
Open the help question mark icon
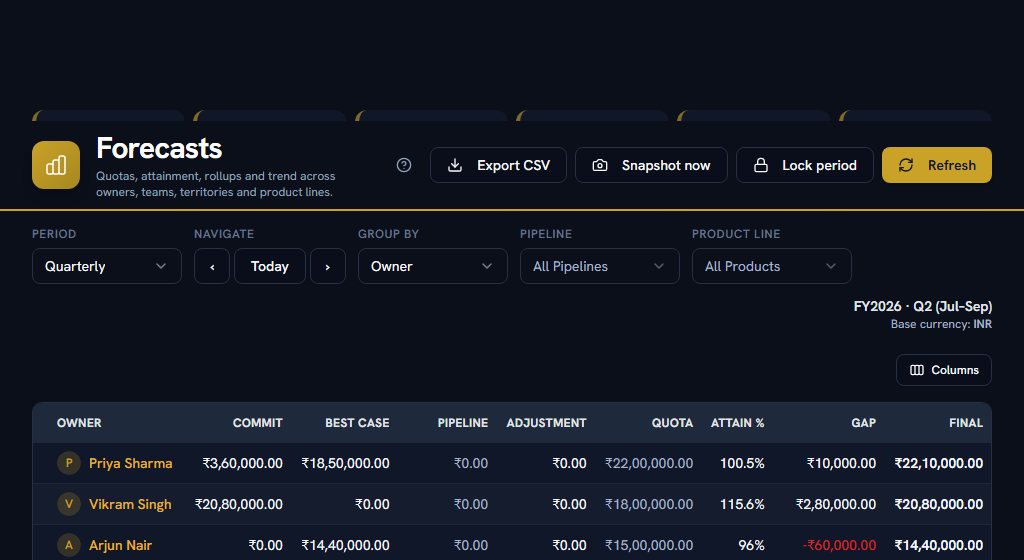(404, 165)
